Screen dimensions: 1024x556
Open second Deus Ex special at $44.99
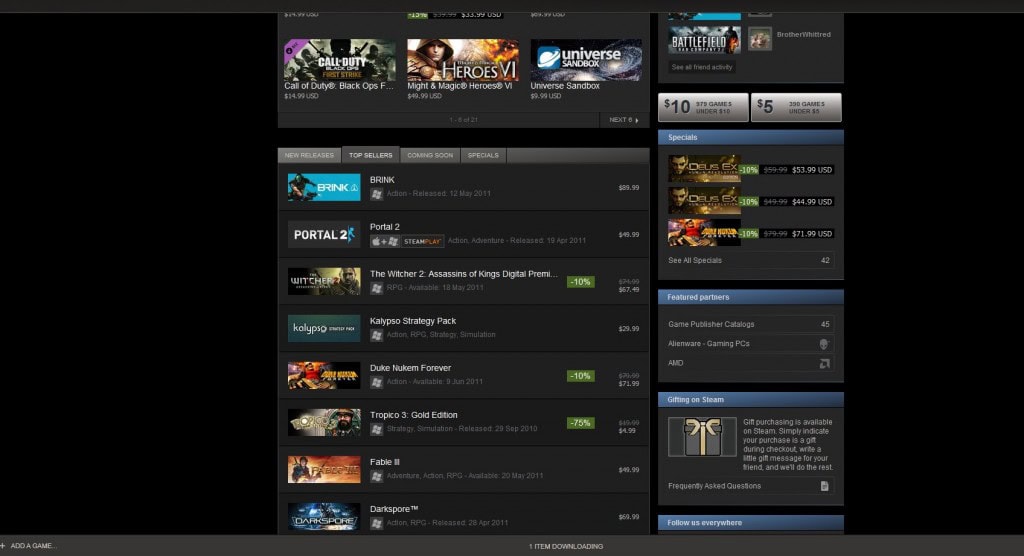tap(704, 201)
